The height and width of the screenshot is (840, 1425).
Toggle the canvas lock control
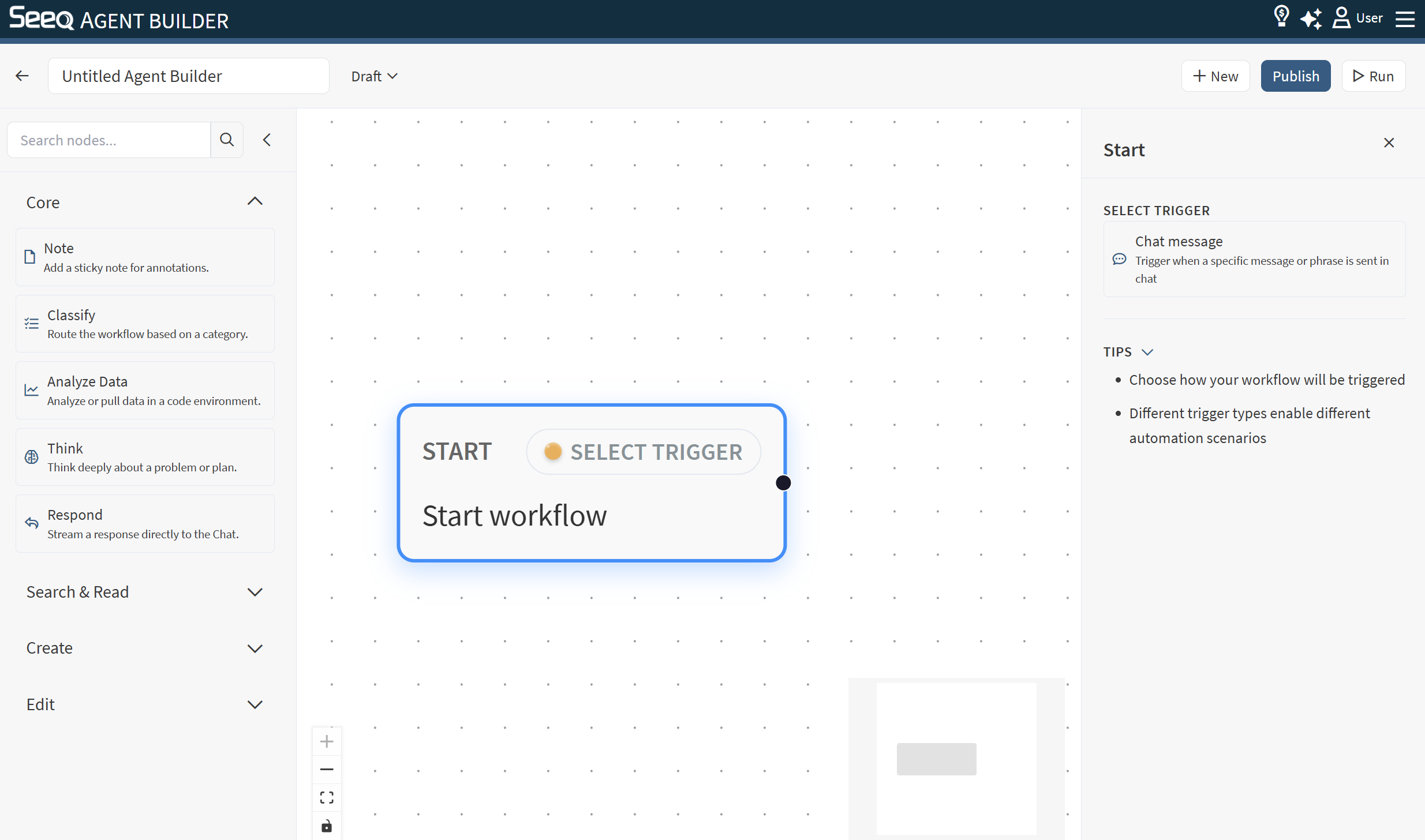click(327, 826)
